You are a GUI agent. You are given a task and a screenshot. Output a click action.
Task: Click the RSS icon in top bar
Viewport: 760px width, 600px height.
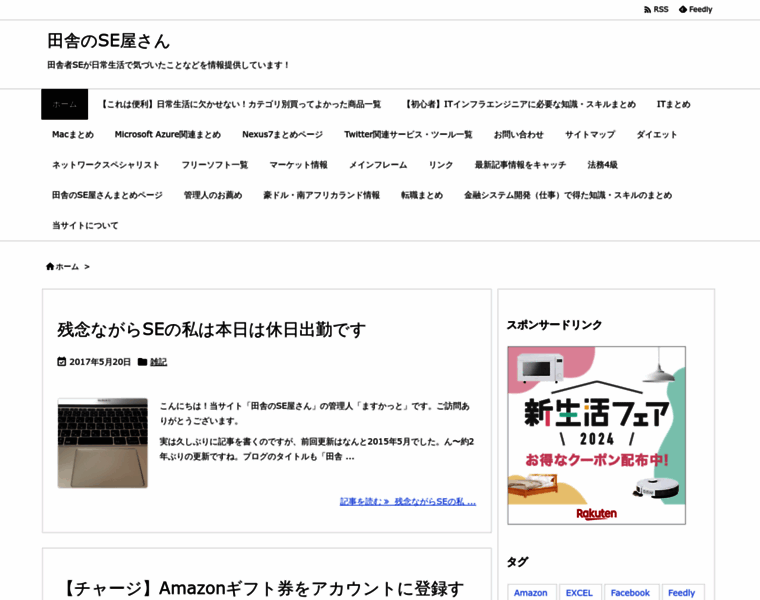pos(648,10)
